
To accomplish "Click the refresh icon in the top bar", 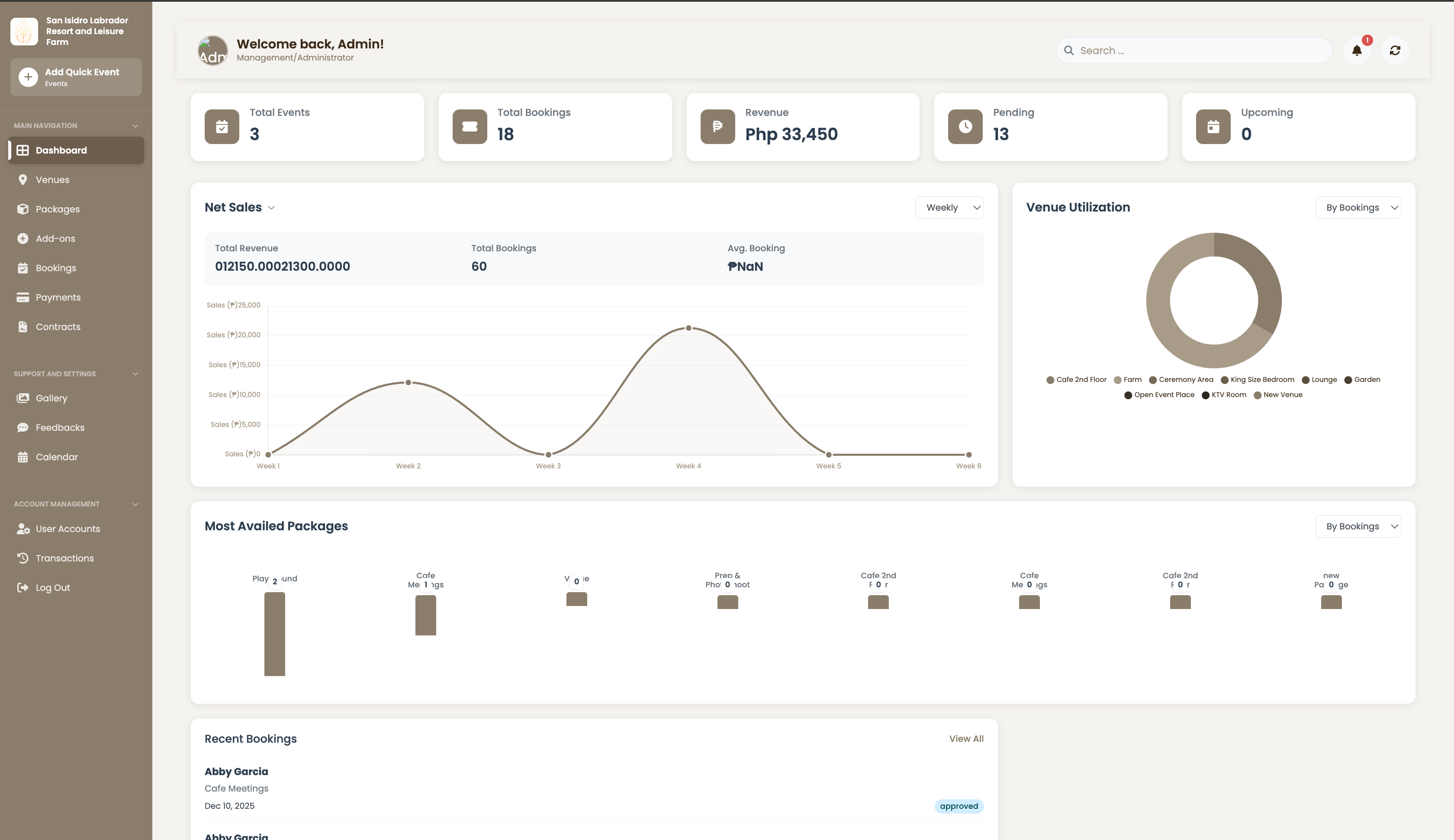I will tap(1395, 50).
